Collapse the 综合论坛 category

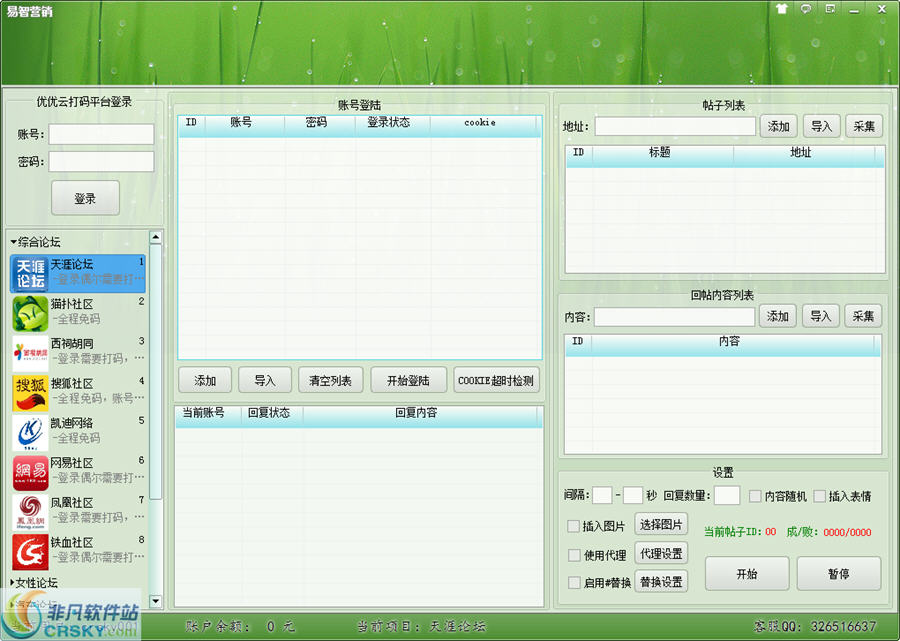pyautogui.click(x=35, y=241)
